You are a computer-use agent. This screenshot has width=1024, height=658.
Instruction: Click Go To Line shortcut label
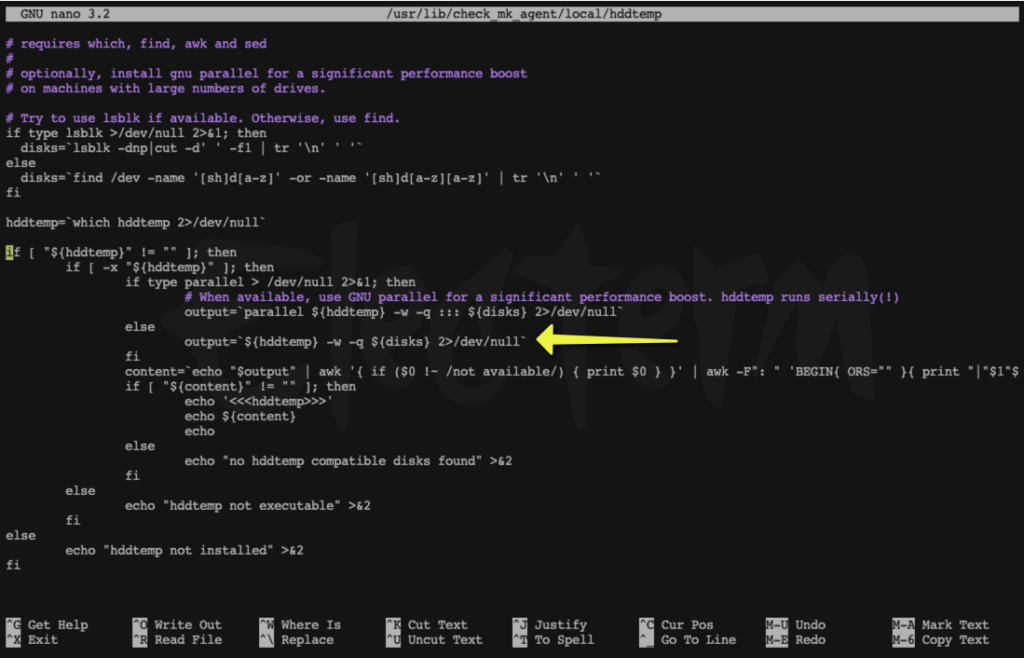[x=698, y=640]
